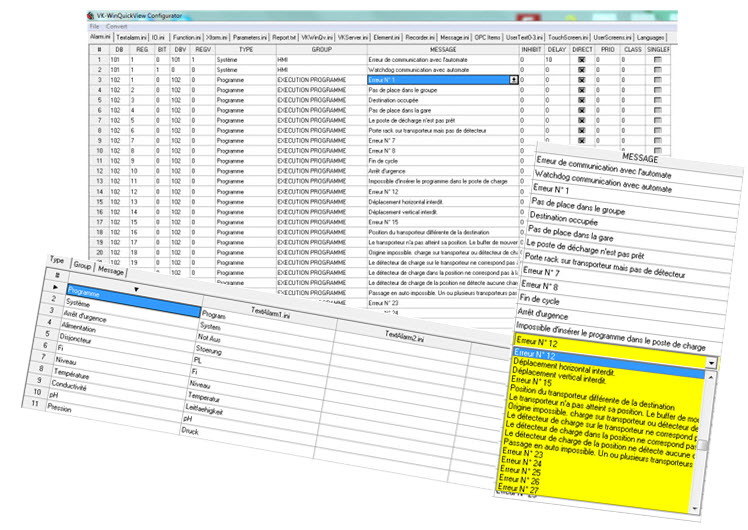Select 'Conductivité' in the Type list
The width and height of the screenshot is (748, 530).
tap(69, 385)
